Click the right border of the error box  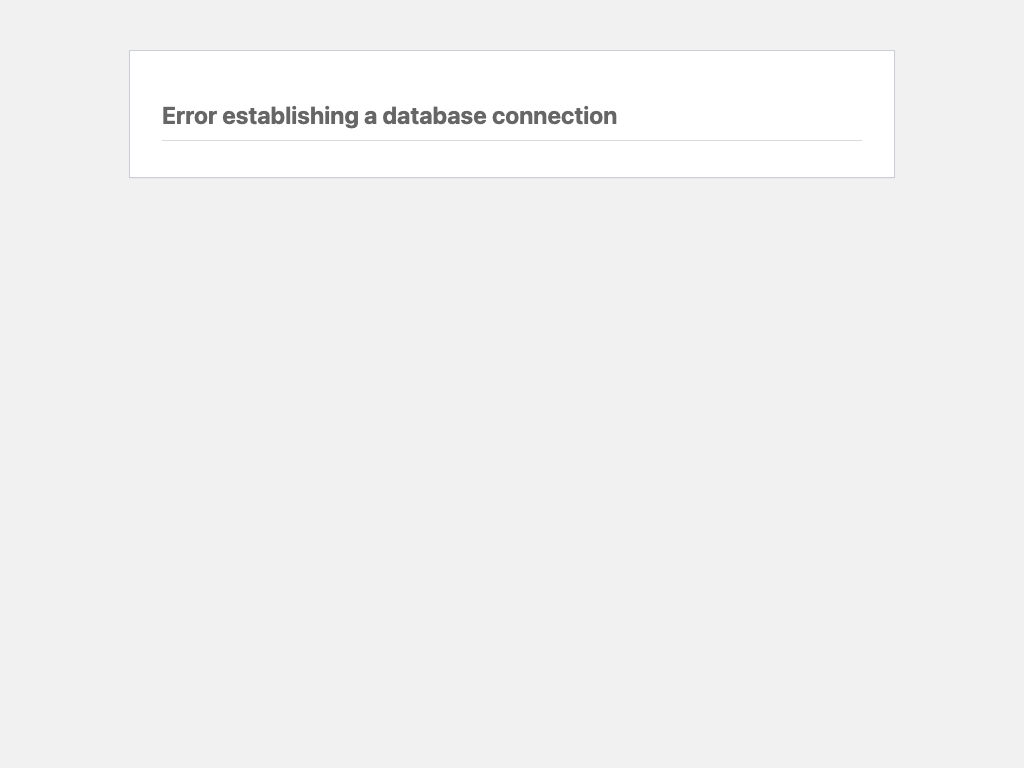(x=894, y=114)
